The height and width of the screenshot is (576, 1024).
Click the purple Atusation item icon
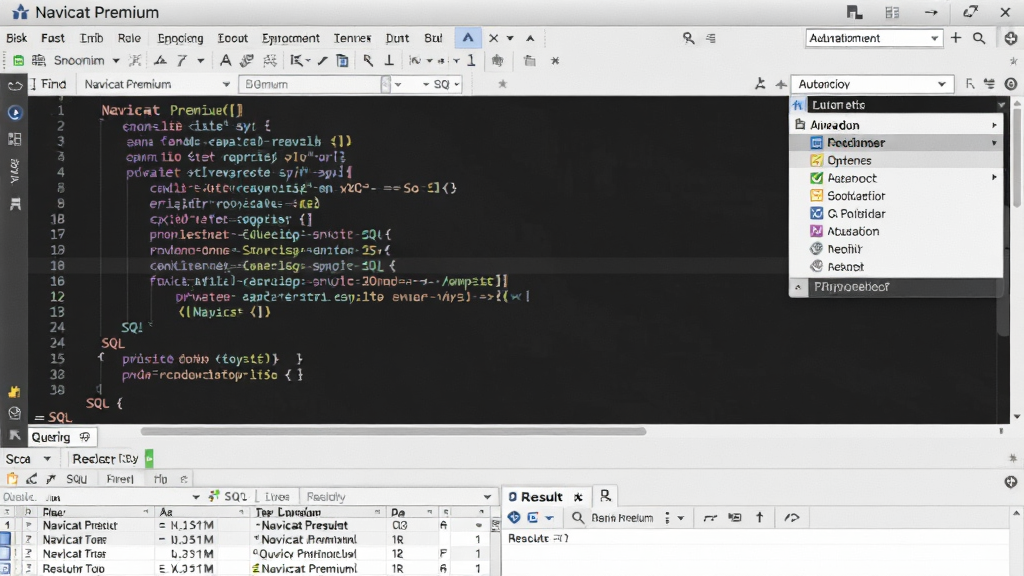click(x=816, y=231)
